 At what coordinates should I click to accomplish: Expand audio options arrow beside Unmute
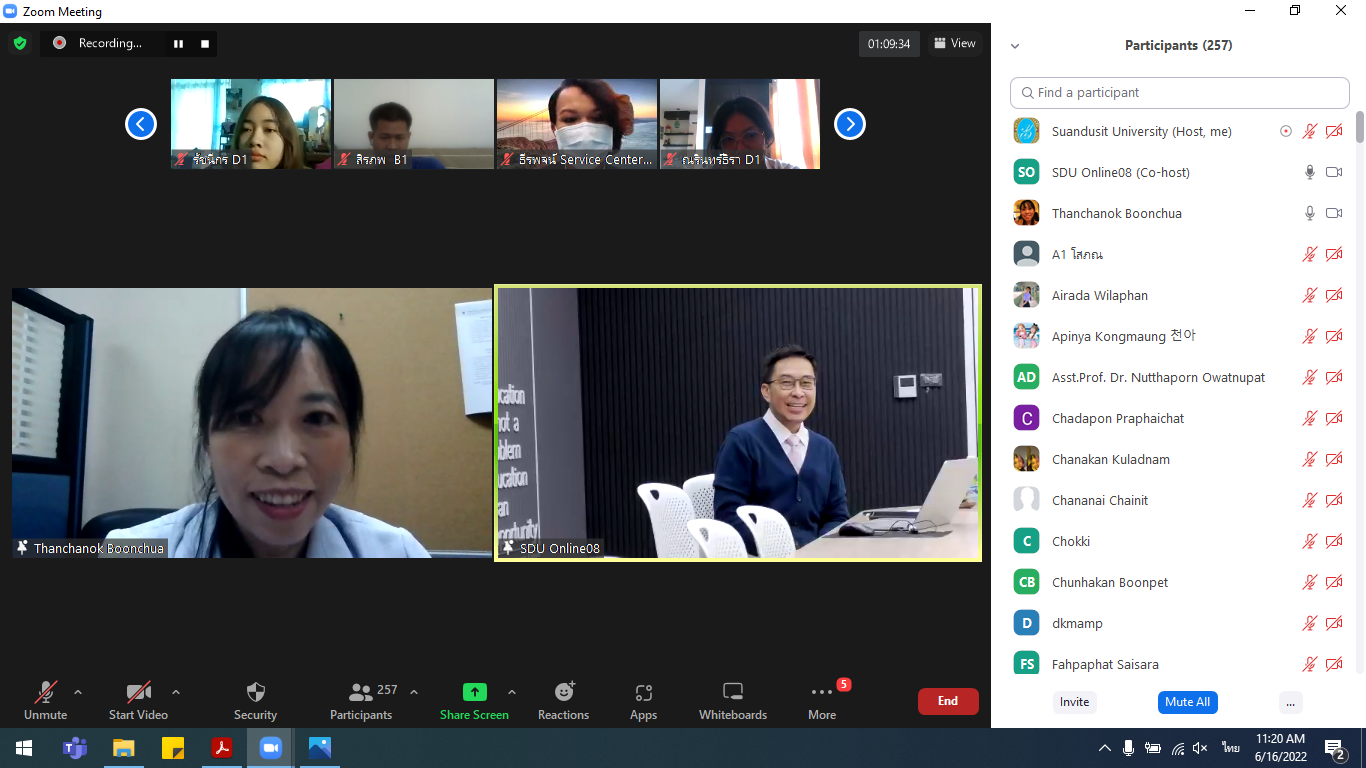coord(78,692)
